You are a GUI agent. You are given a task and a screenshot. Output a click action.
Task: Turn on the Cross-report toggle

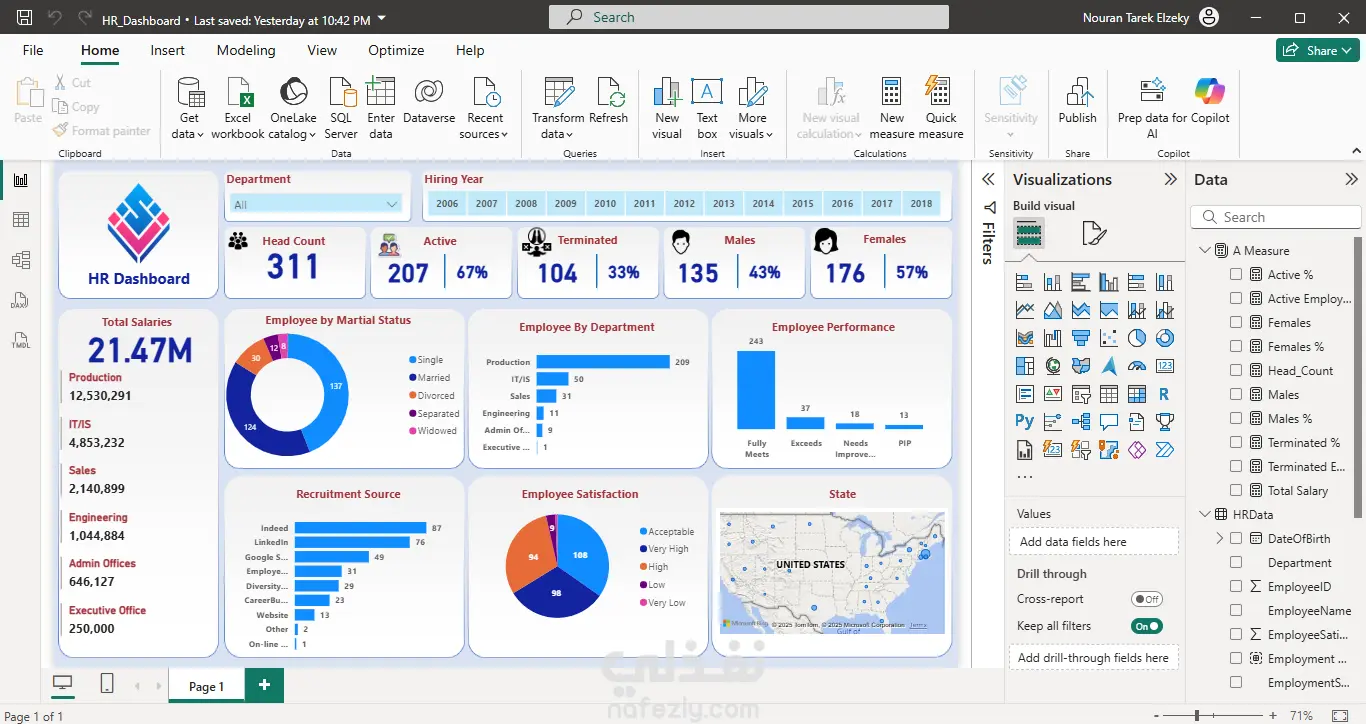(x=1147, y=599)
